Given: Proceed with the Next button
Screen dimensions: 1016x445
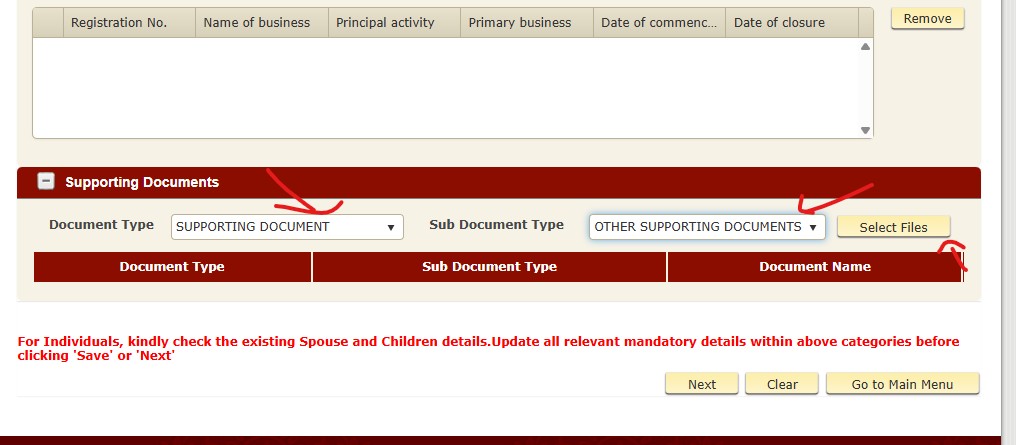Looking at the screenshot, I should click(702, 384).
